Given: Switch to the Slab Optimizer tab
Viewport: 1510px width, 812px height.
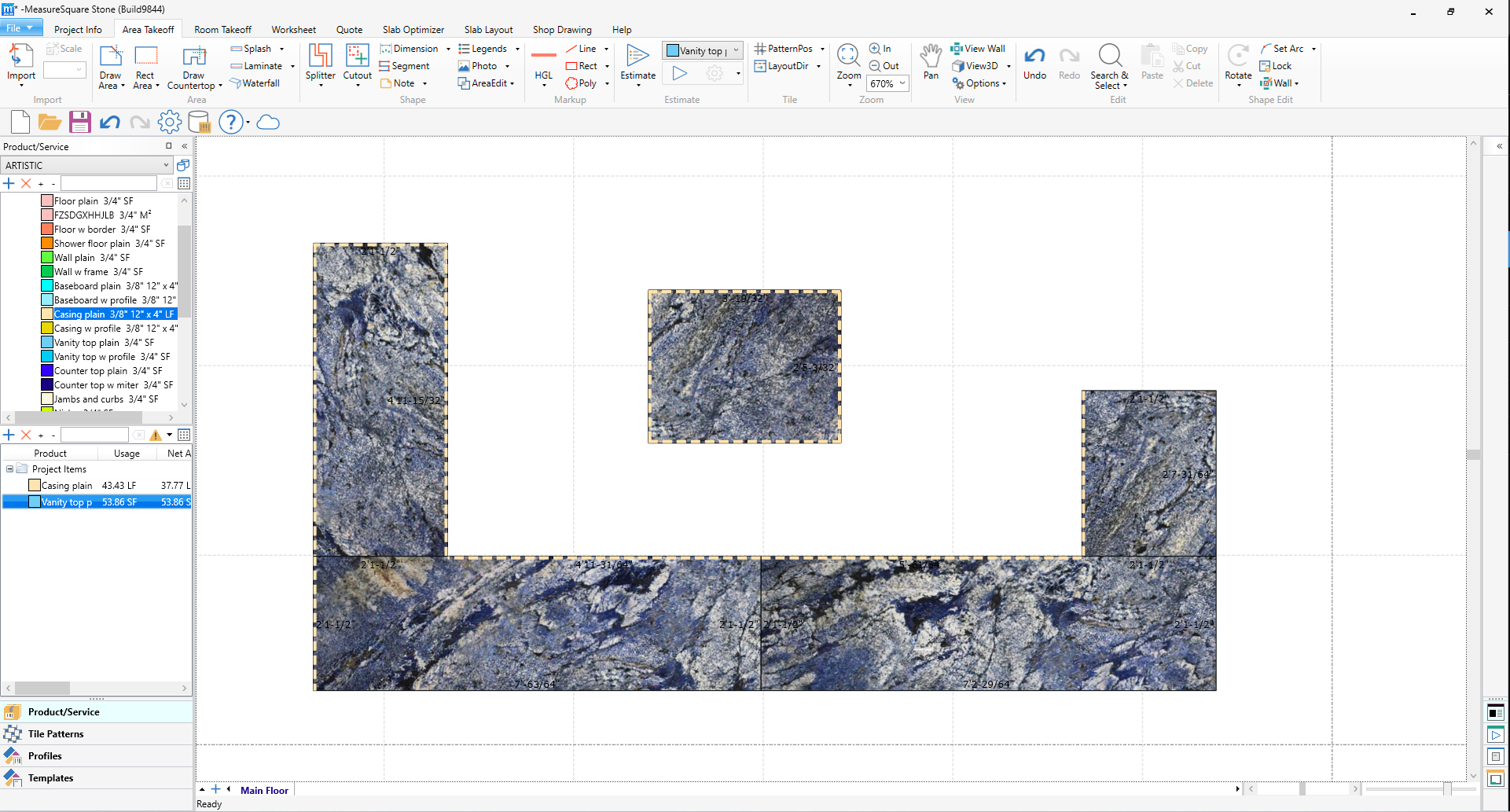Looking at the screenshot, I should click(413, 30).
